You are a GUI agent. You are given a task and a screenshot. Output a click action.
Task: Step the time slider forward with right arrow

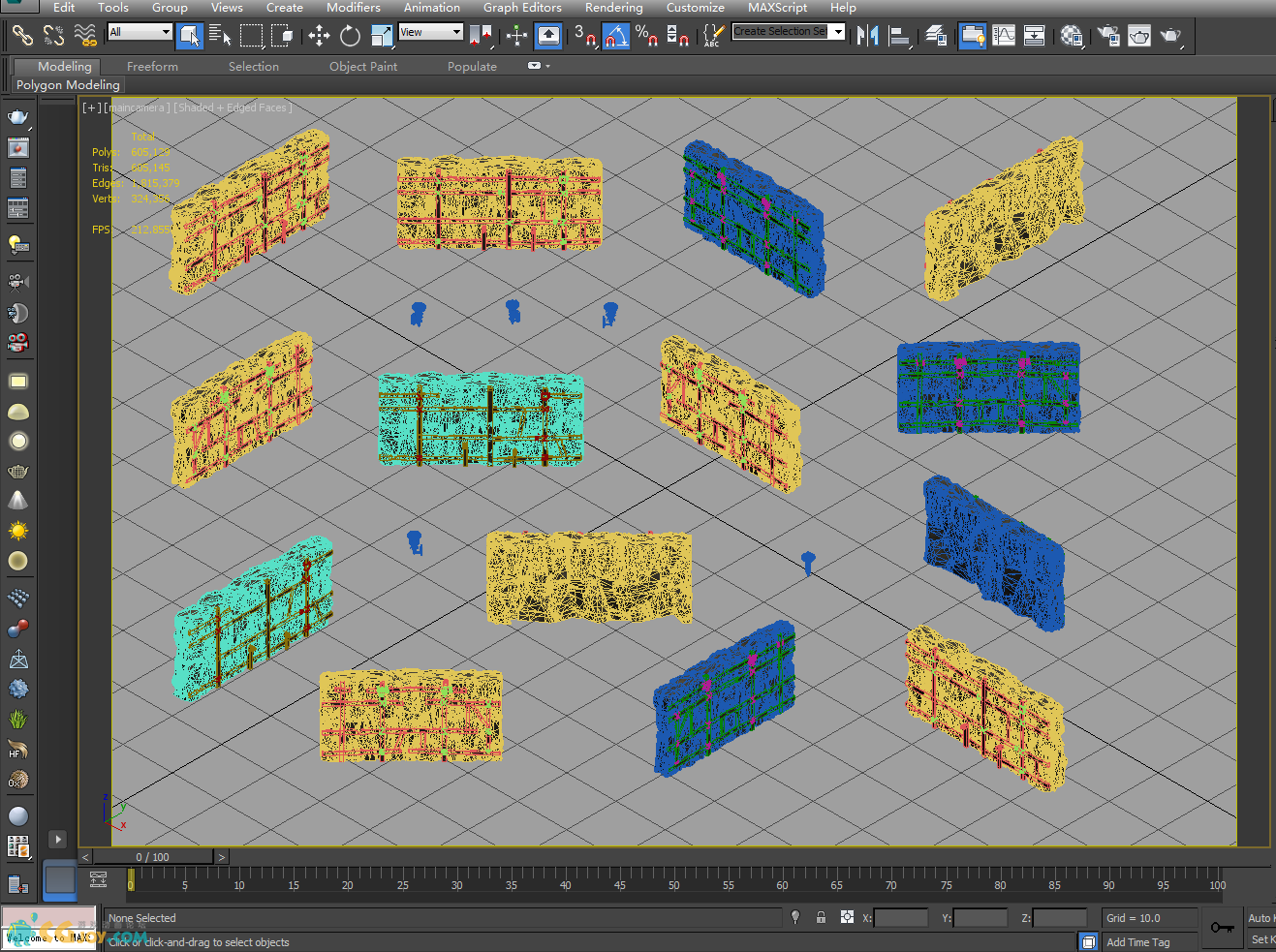click(222, 857)
